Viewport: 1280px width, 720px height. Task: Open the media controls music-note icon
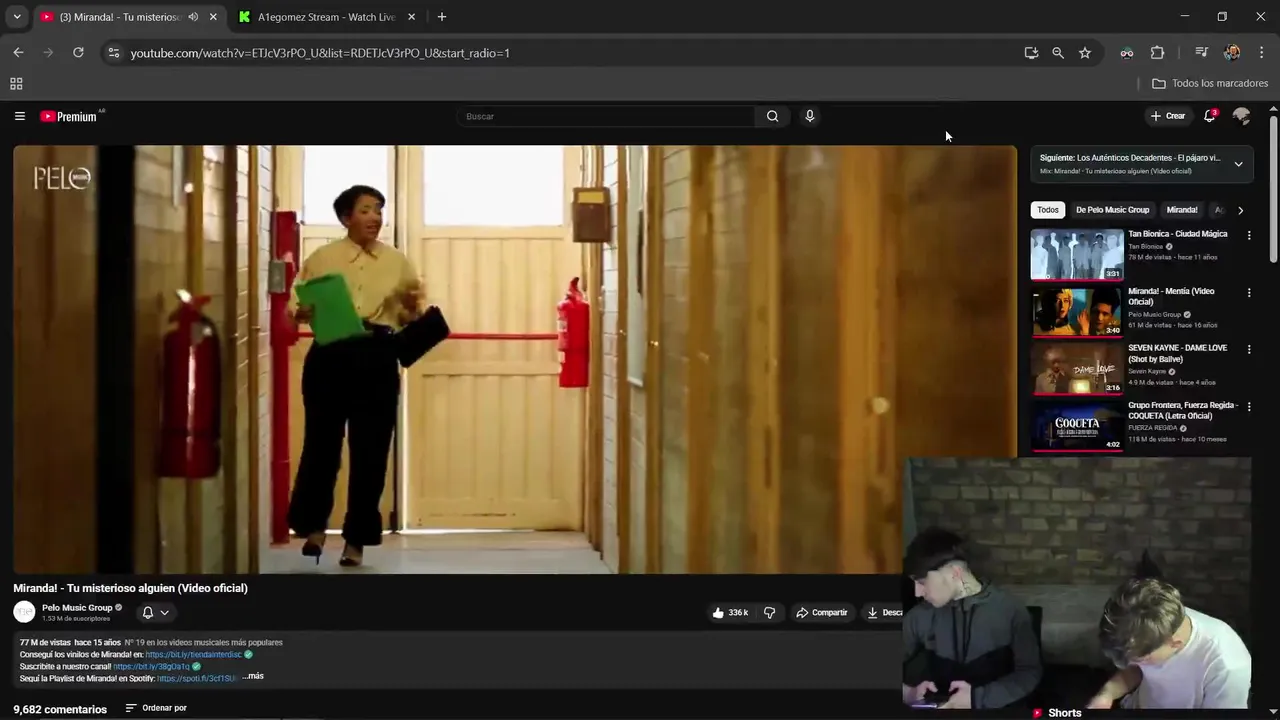[1202, 53]
